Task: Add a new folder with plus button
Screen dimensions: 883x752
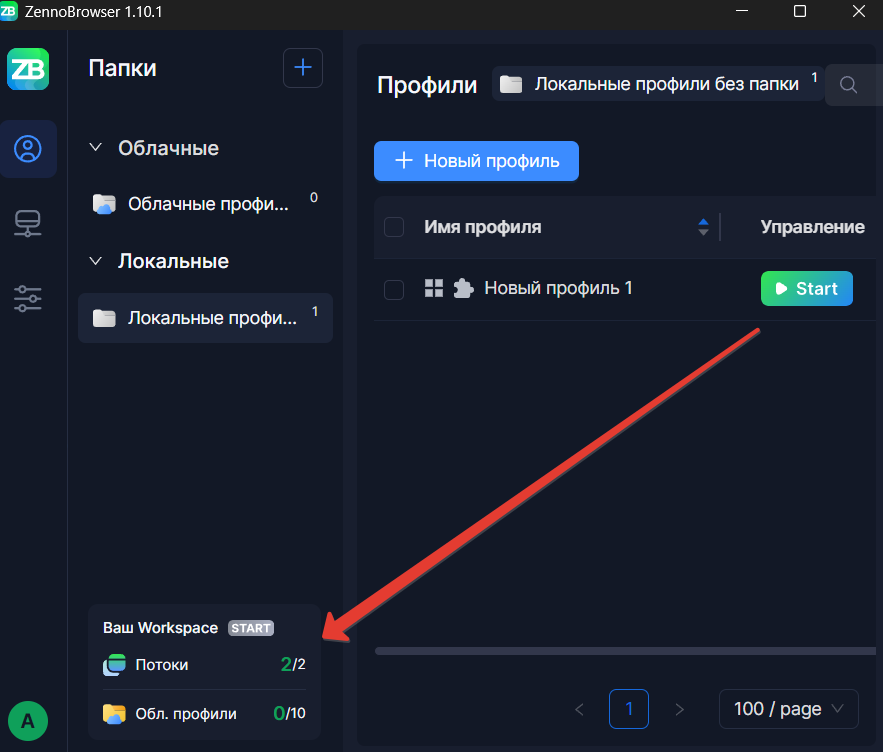Action: pos(303,68)
